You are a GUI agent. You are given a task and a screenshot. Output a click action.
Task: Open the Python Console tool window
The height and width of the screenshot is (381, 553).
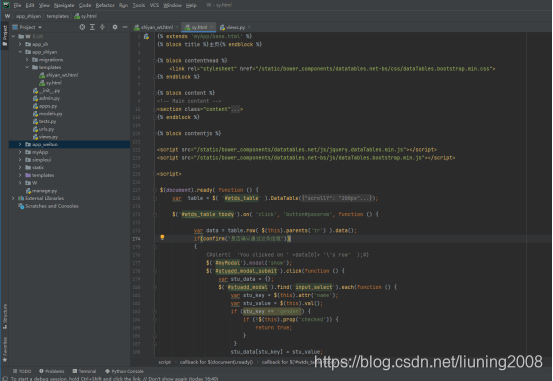coord(124,371)
